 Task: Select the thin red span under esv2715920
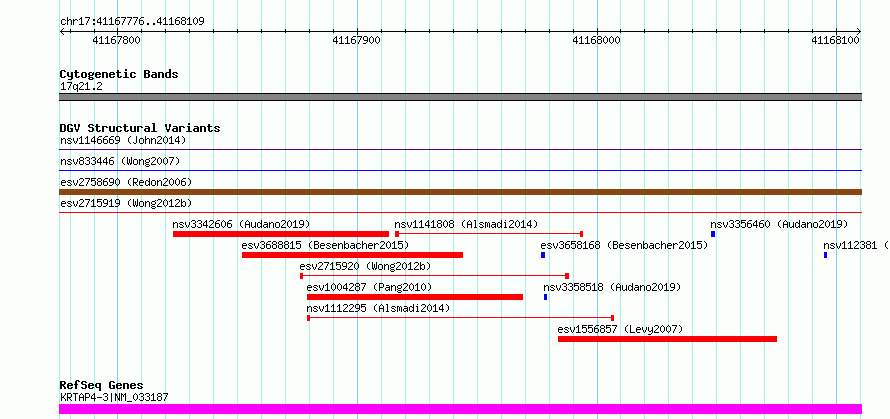point(435,276)
